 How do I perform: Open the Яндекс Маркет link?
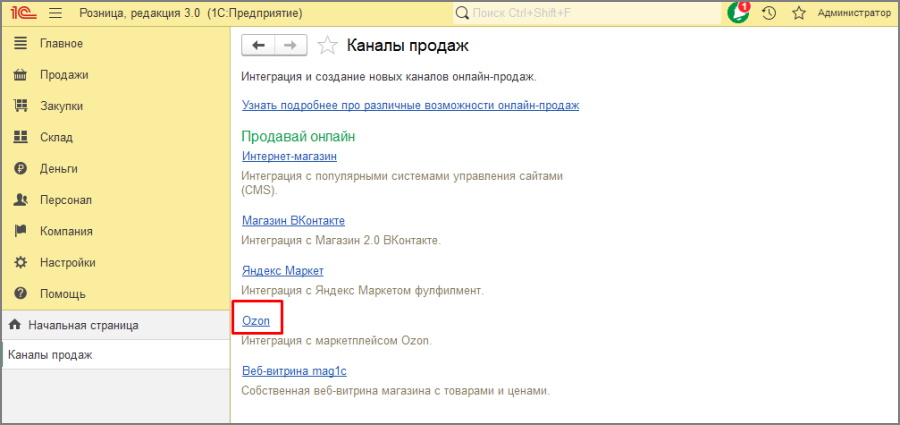[x=283, y=271]
